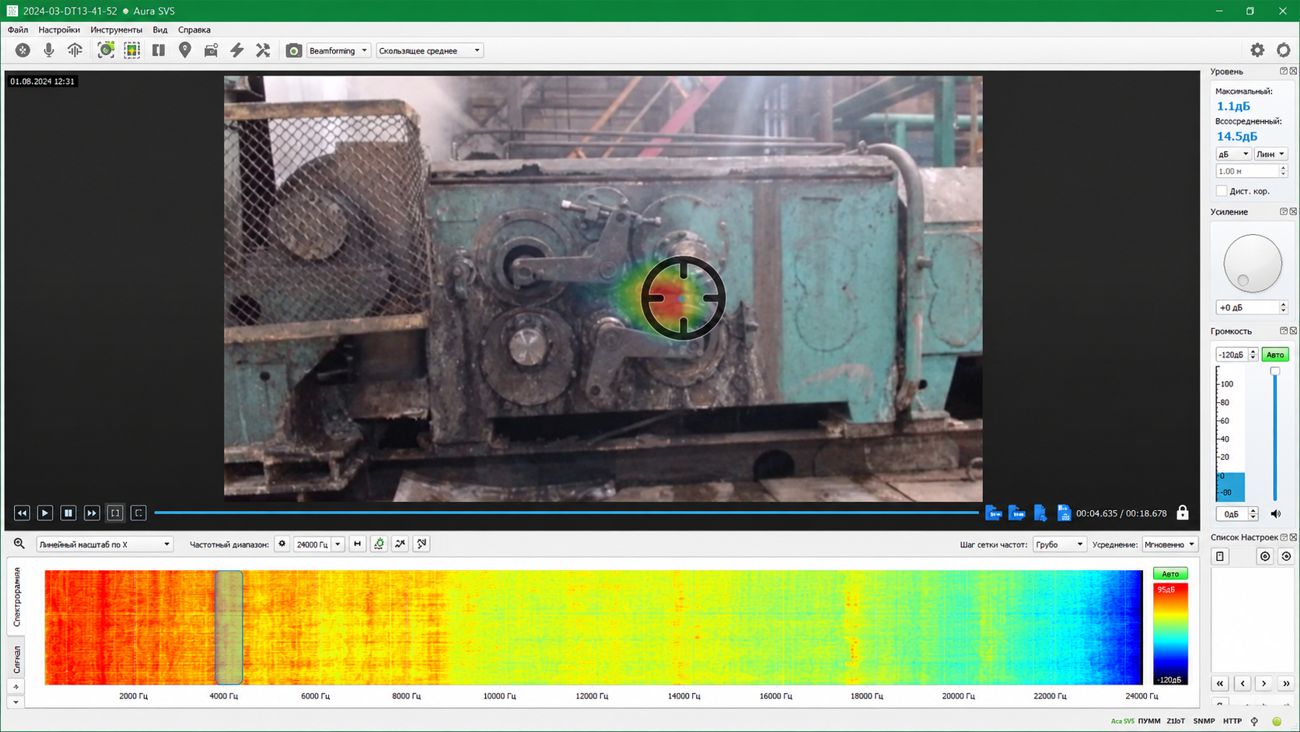The width and height of the screenshot is (1300, 732).
Task: Click the video camera record icon
Action: click(x=211, y=50)
